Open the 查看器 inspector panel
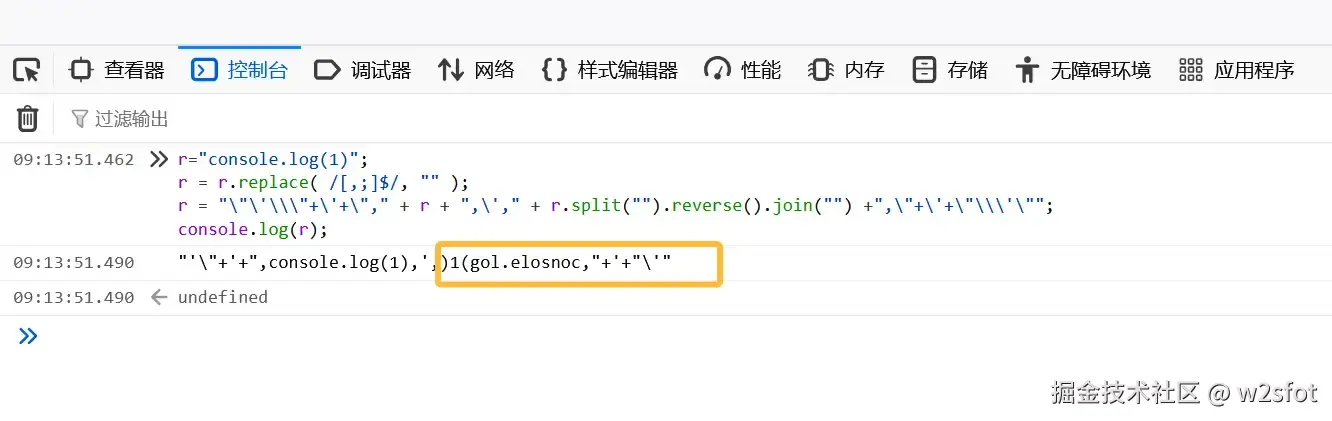The height and width of the screenshot is (421, 1332). click(x=117, y=70)
